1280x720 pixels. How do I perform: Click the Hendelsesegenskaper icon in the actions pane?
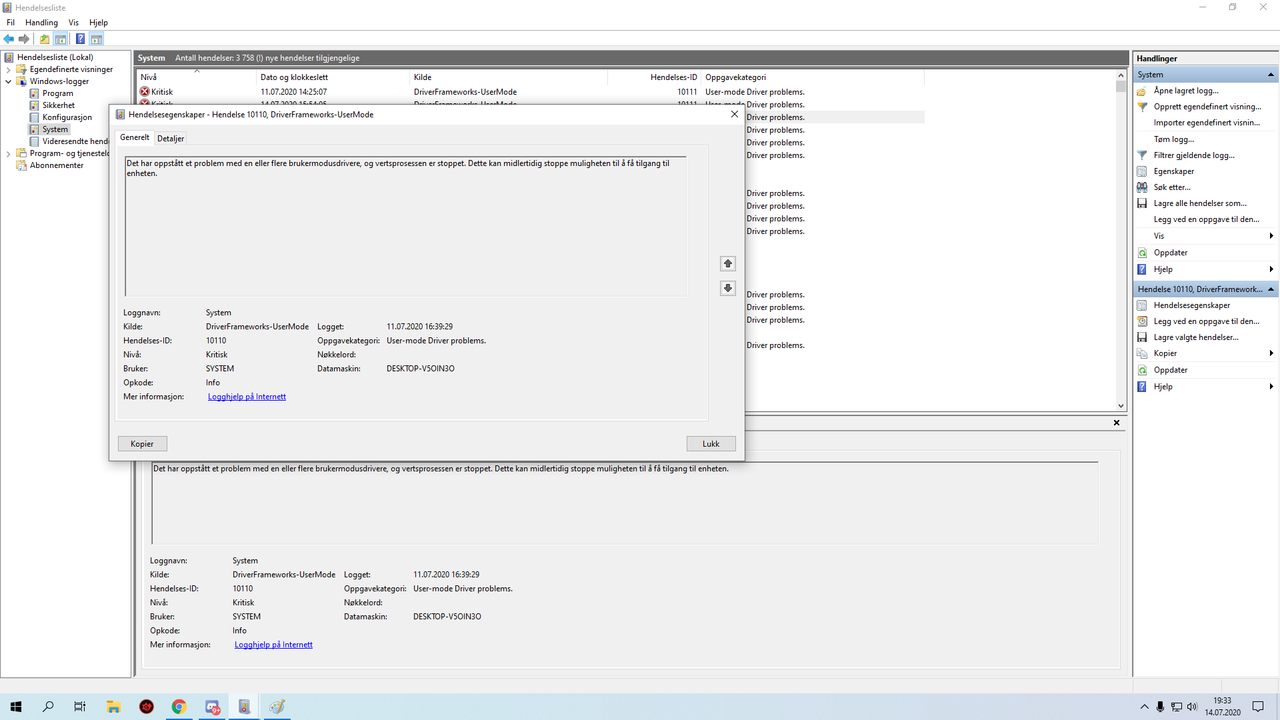1143,305
